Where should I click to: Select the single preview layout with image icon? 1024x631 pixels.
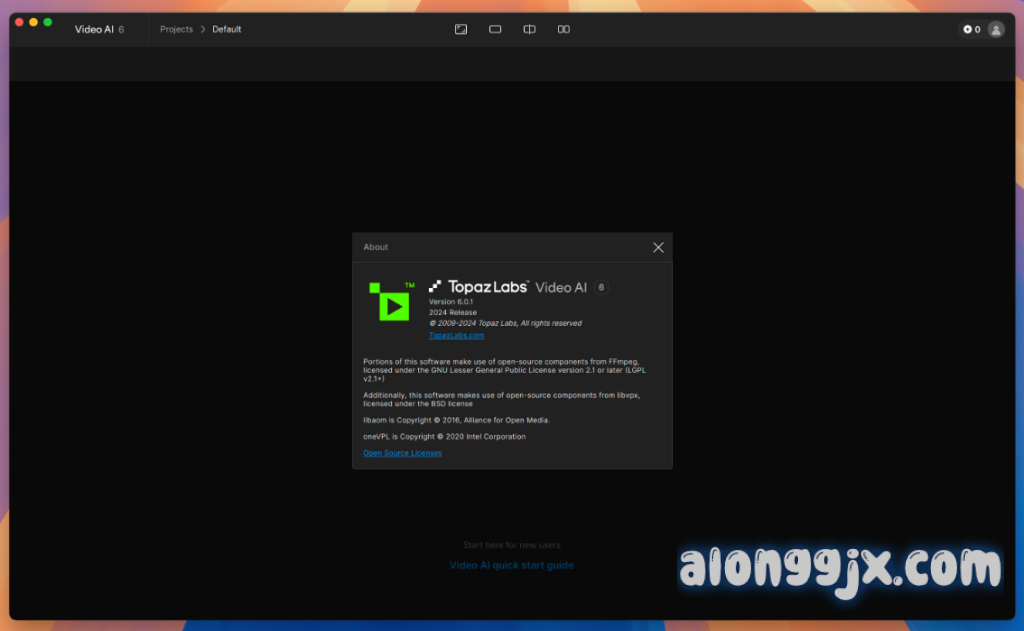coord(461,29)
